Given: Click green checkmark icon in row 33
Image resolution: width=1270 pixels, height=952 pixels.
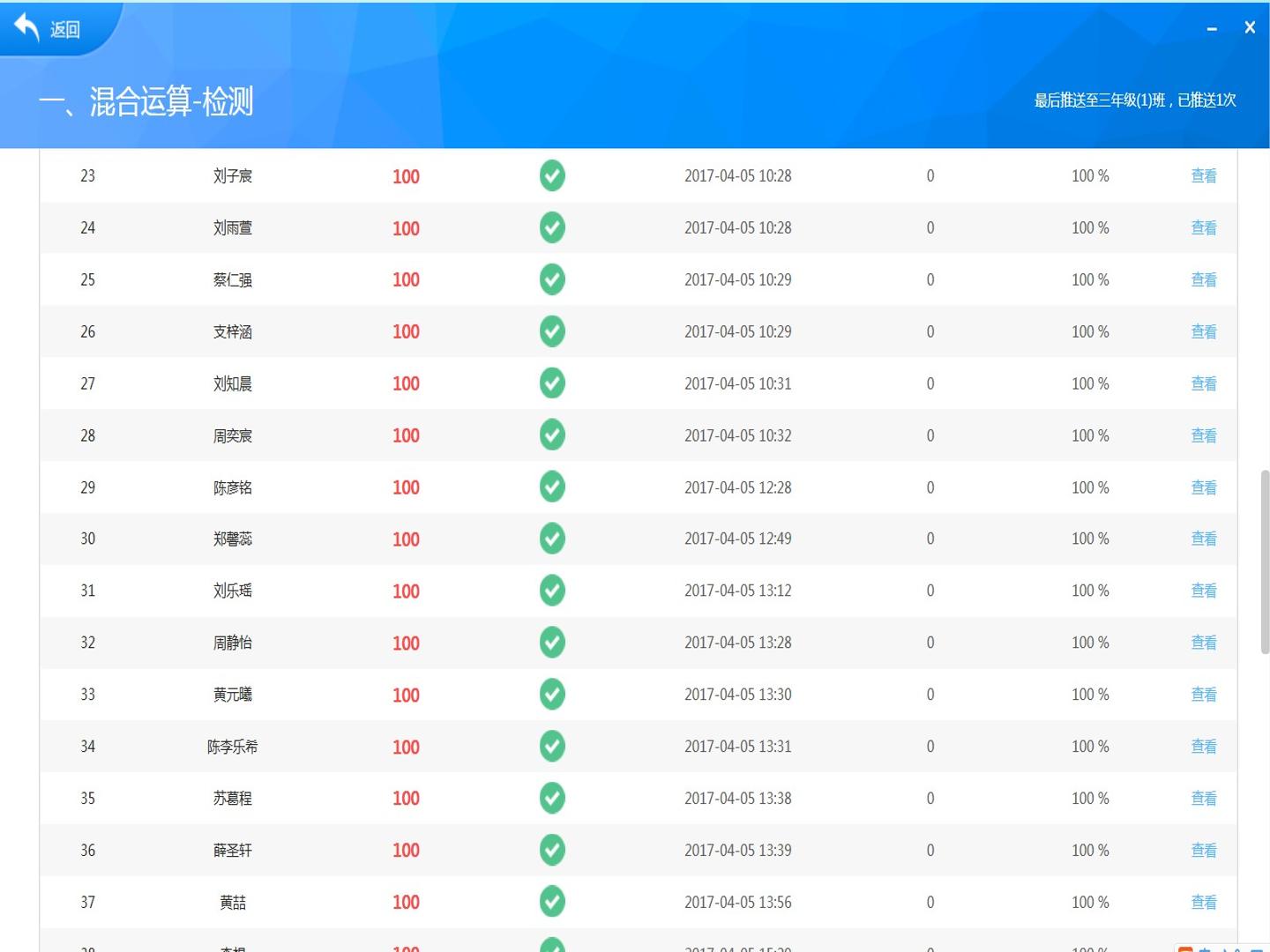Looking at the screenshot, I should (552, 695).
